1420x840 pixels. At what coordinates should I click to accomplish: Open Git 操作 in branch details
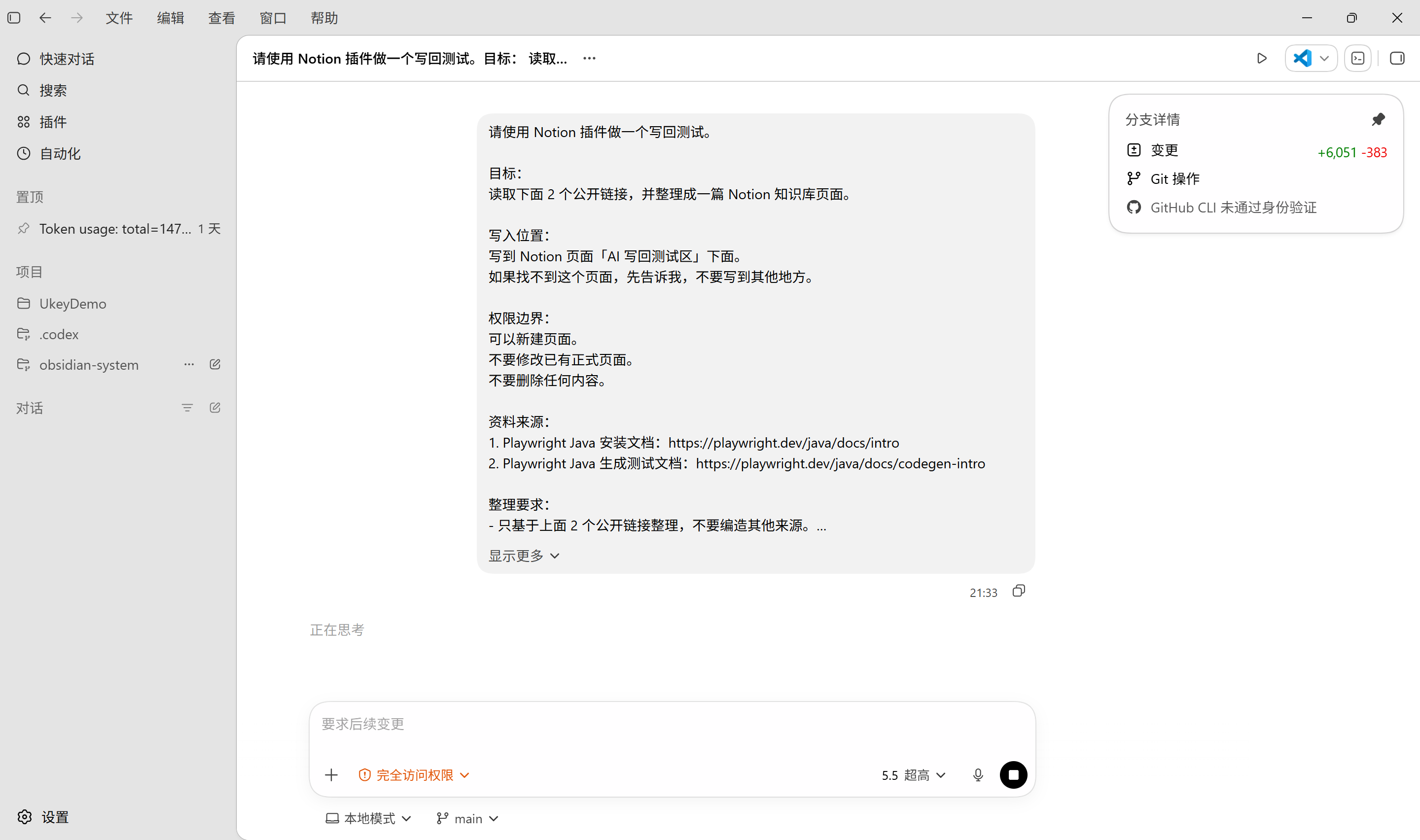[1256, 179]
